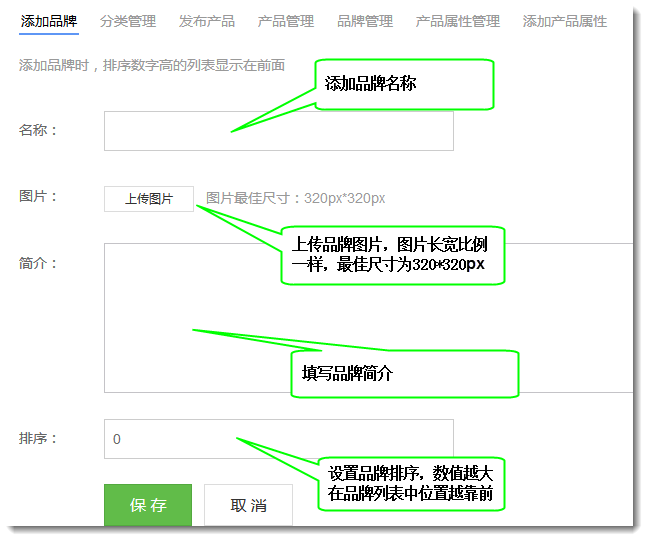The height and width of the screenshot is (541, 648).
Task: Click the 简介 field label
Action: [x=39, y=264]
